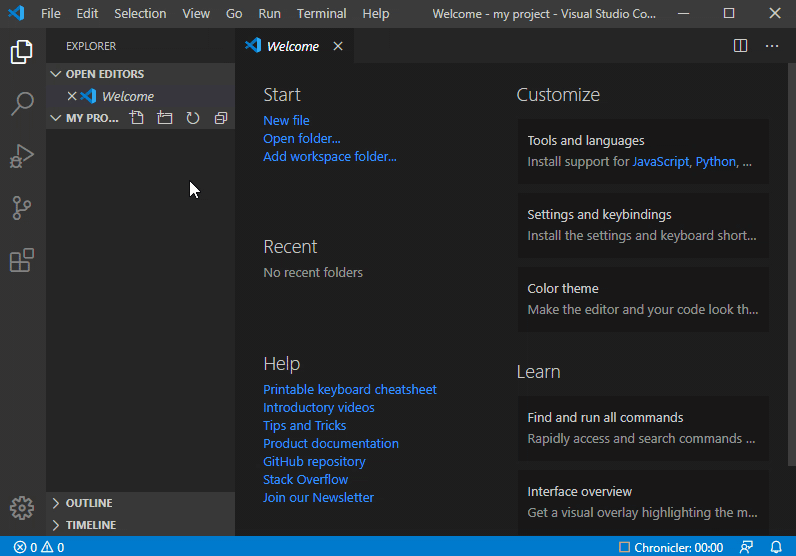Open the Go menu
This screenshot has height=556, width=796.
234,14
